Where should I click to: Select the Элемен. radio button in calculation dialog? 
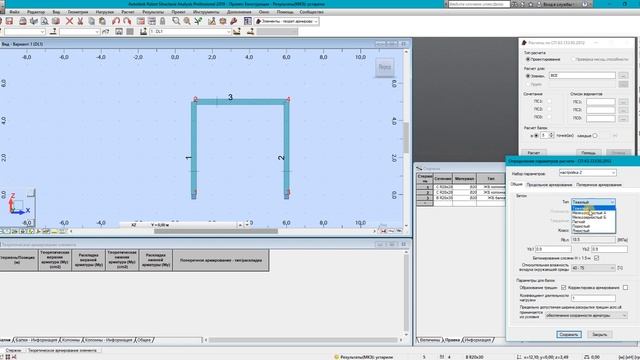[527, 76]
